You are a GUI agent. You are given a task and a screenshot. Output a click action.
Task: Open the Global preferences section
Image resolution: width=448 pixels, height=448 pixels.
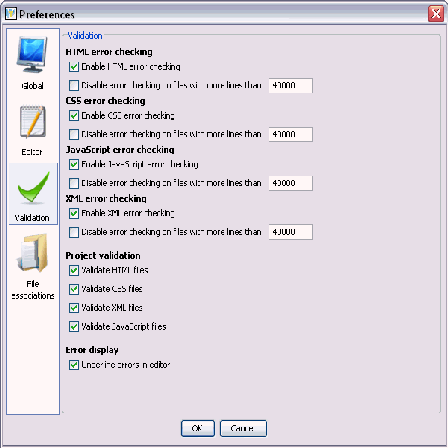point(32,63)
